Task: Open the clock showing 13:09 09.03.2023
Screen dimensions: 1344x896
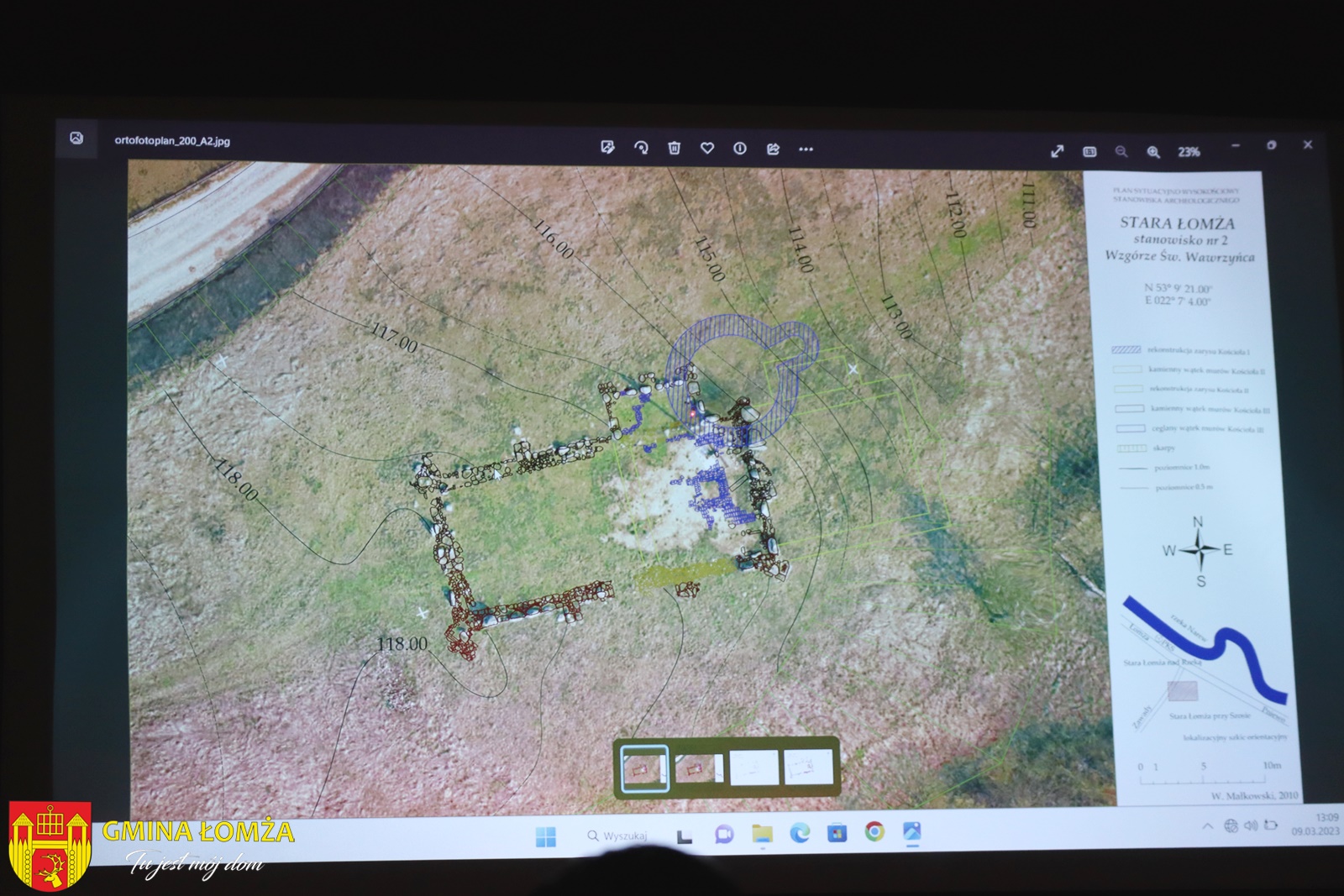Action: (1318, 825)
